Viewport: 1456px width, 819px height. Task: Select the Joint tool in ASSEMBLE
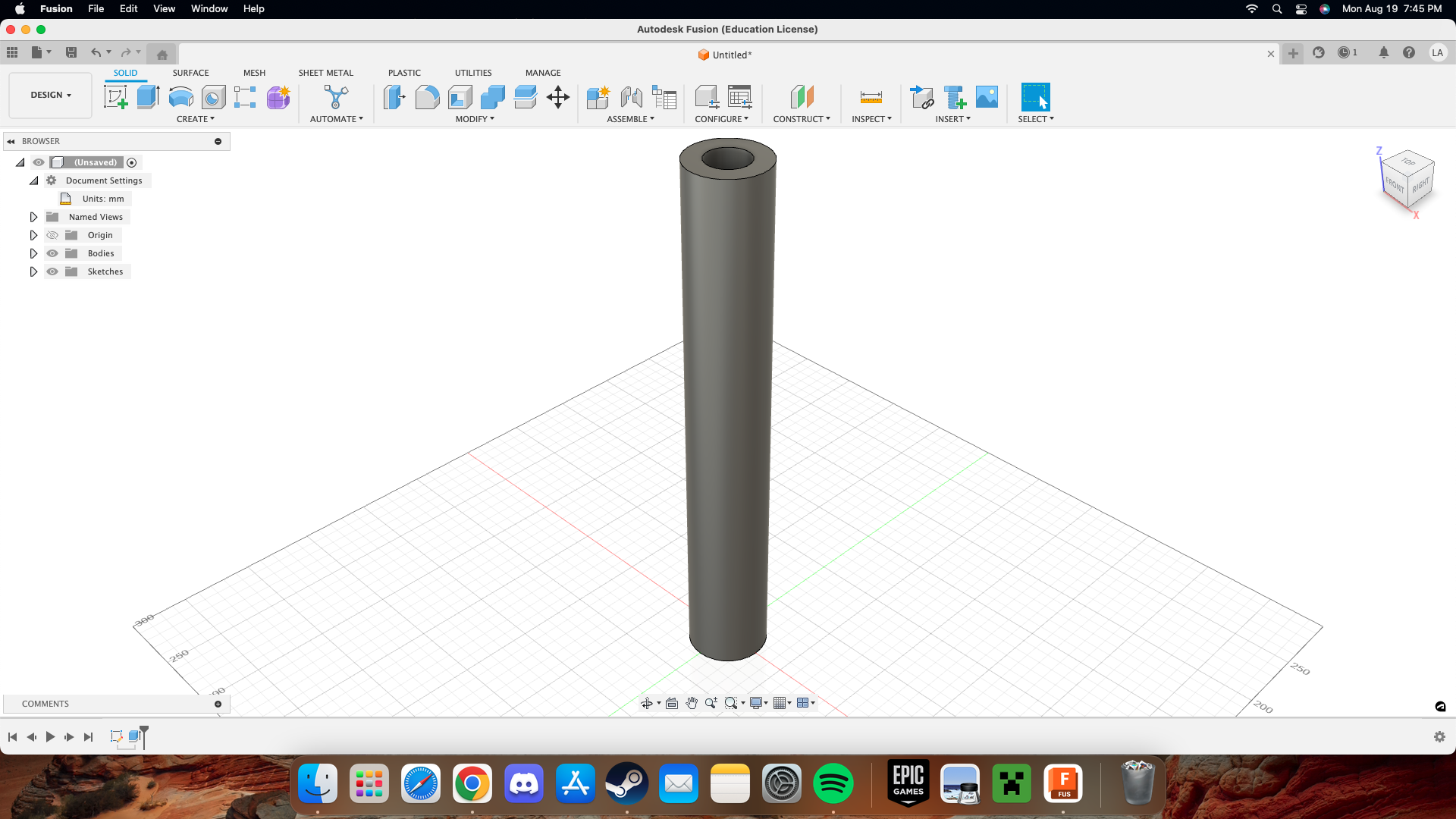pos(632,97)
